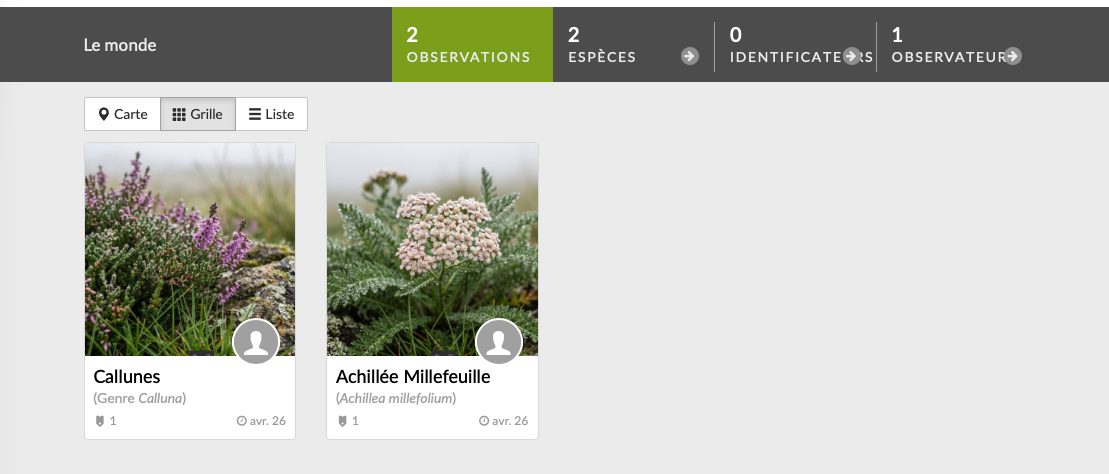Viewport: 1109px width, 474px height.
Task: Open the Observateurs tab
Action: tap(957, 45)
